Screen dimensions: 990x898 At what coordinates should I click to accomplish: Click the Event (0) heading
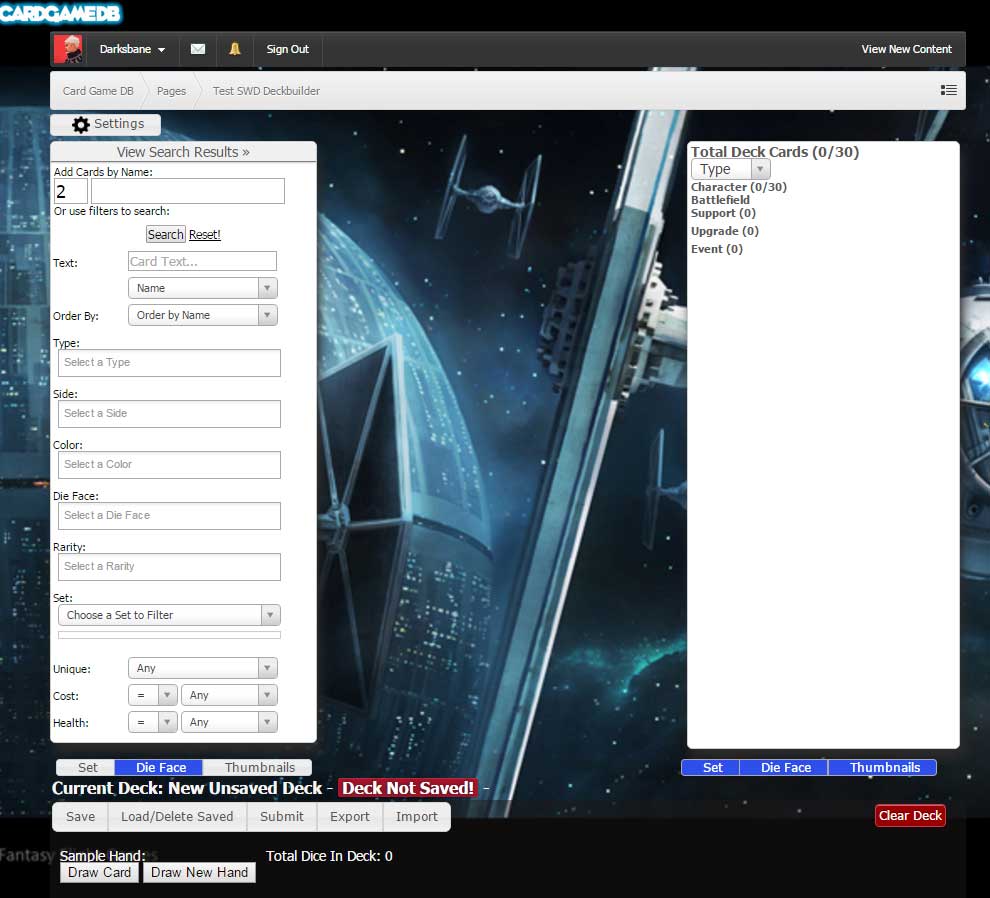[717, 249]
